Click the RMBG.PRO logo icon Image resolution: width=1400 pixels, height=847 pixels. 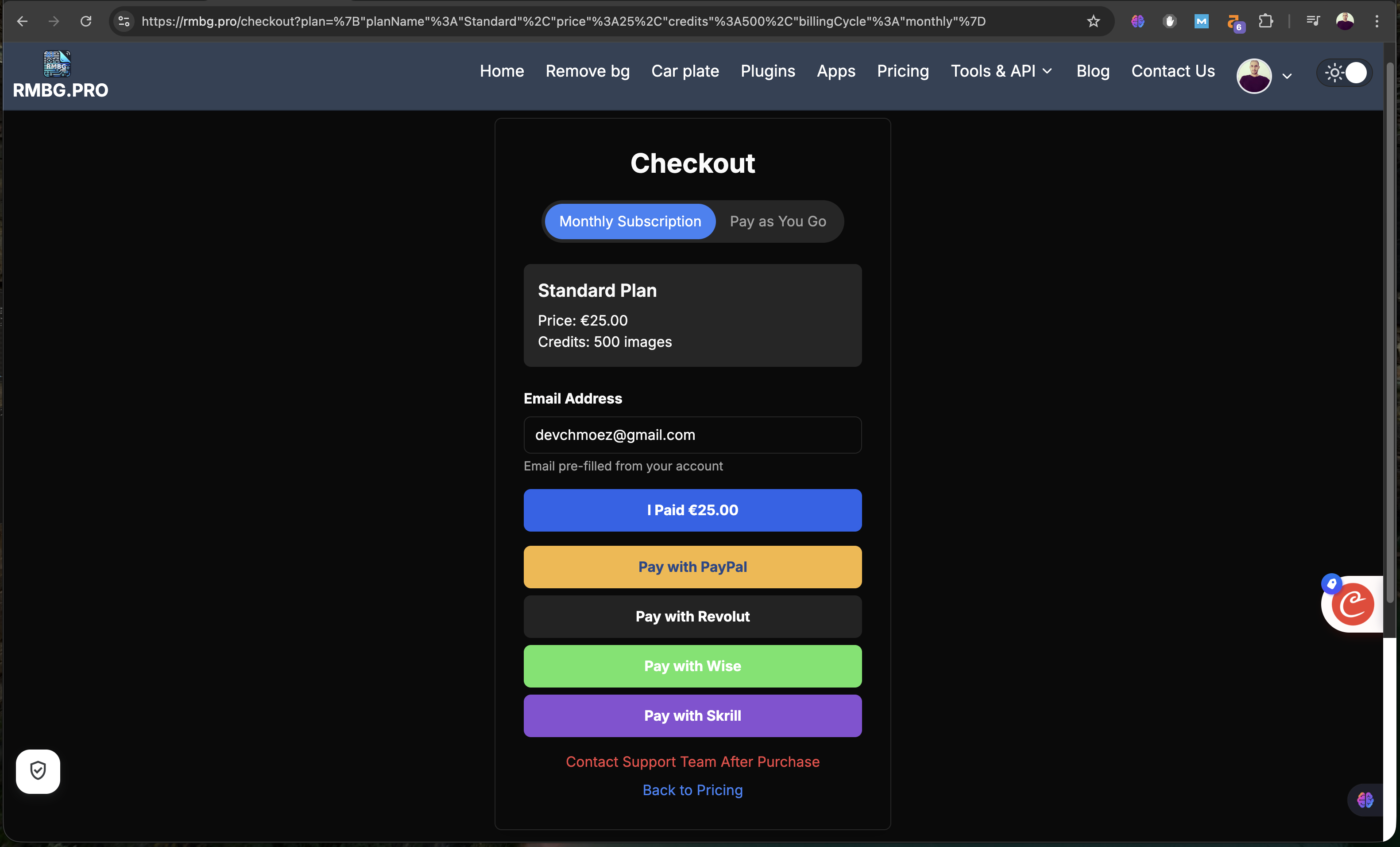point(56,65)
